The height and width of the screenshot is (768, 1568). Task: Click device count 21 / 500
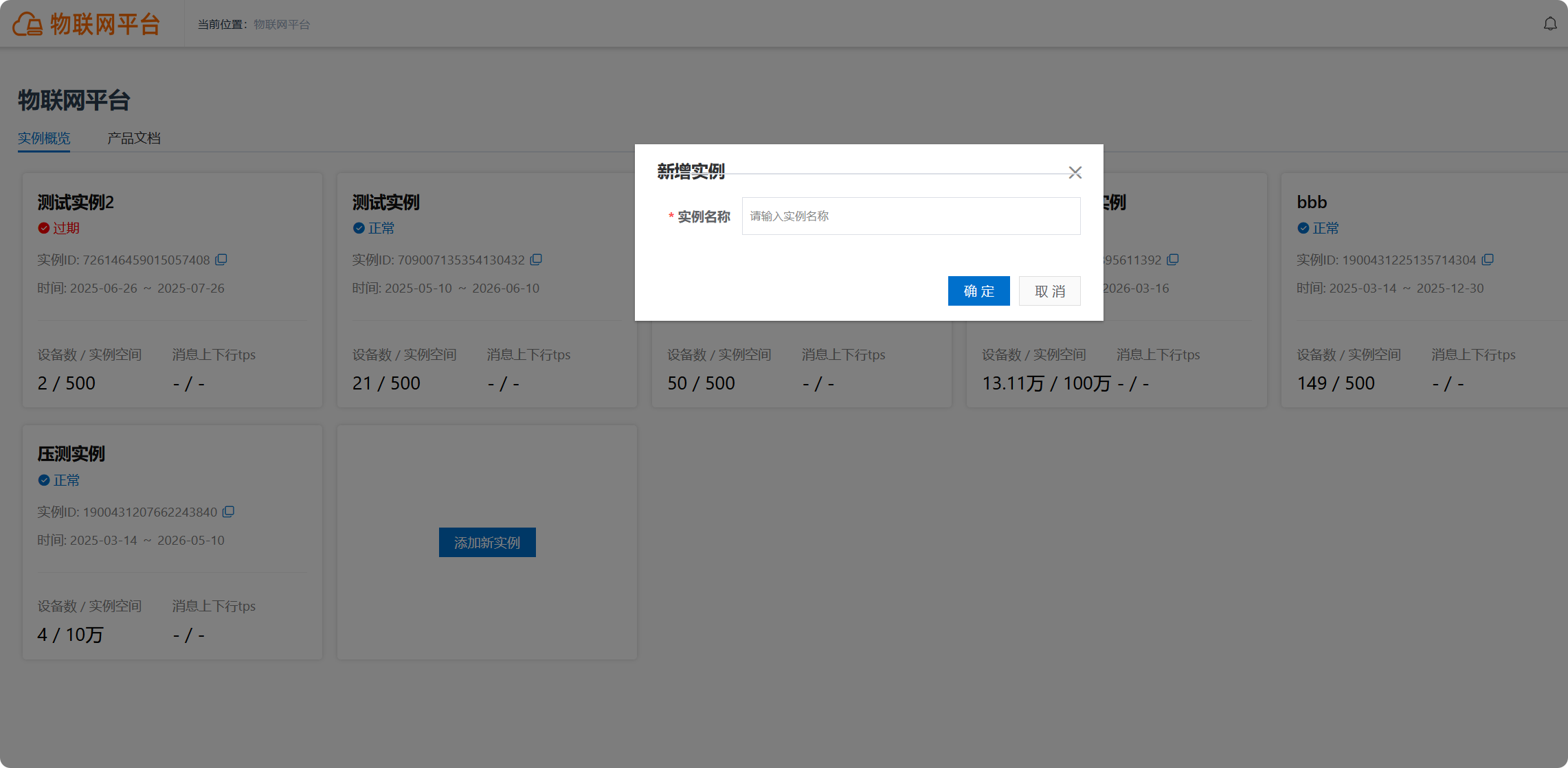pyautogui.click(x=386, y=383)
